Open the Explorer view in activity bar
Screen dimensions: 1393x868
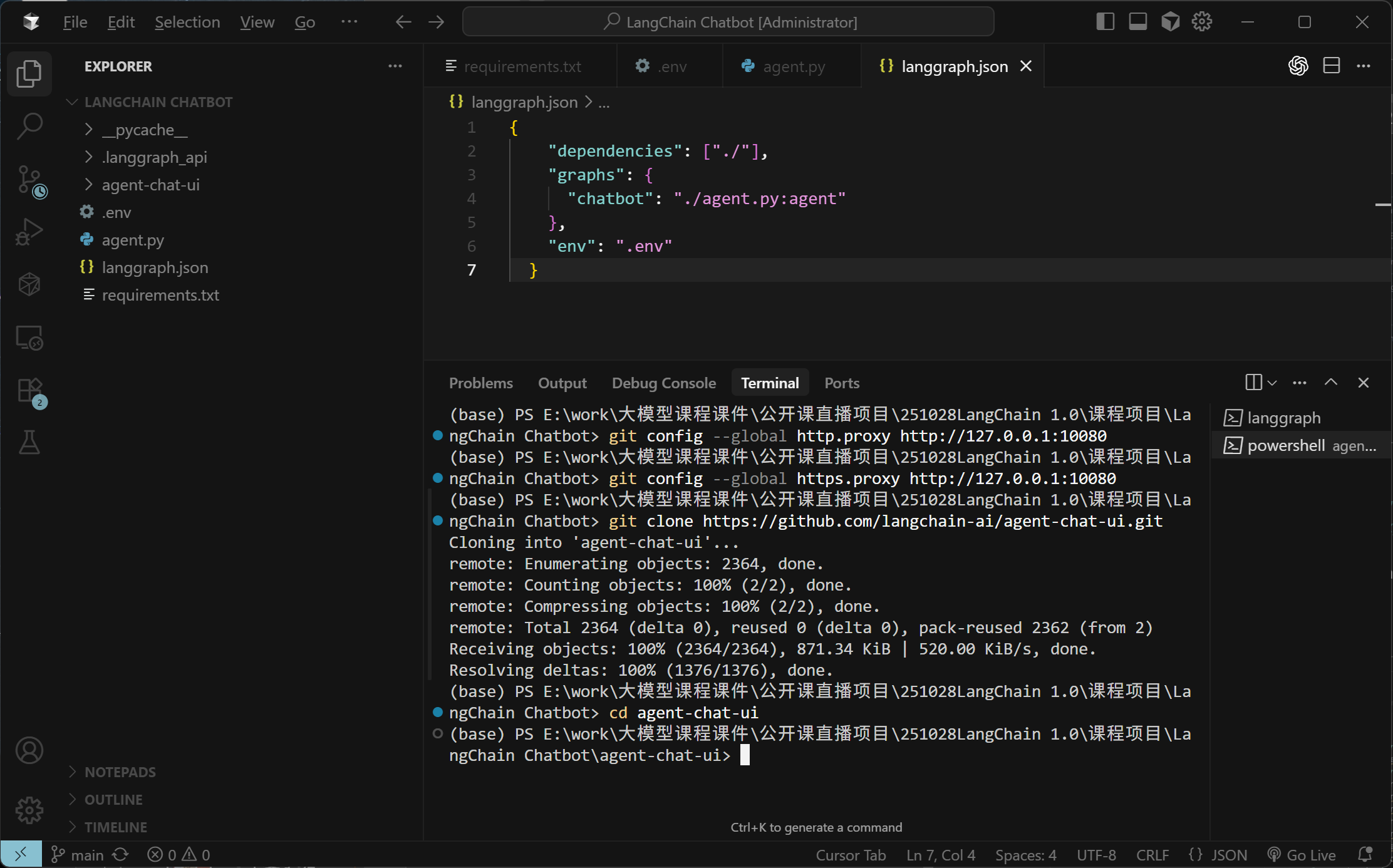[29, 74]
